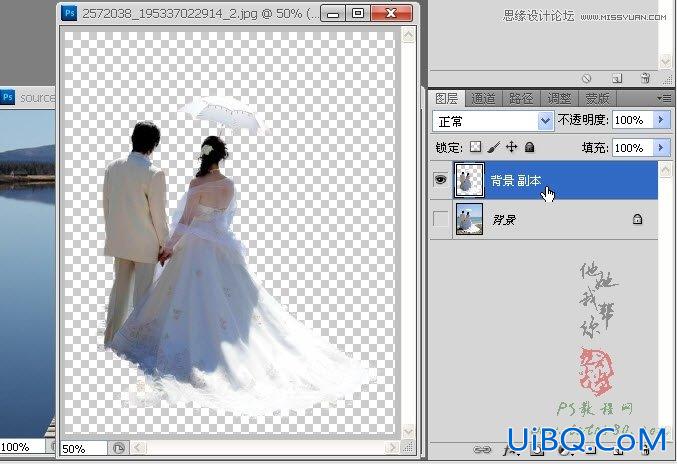Click the 不透明度 label

pos(583,120)
